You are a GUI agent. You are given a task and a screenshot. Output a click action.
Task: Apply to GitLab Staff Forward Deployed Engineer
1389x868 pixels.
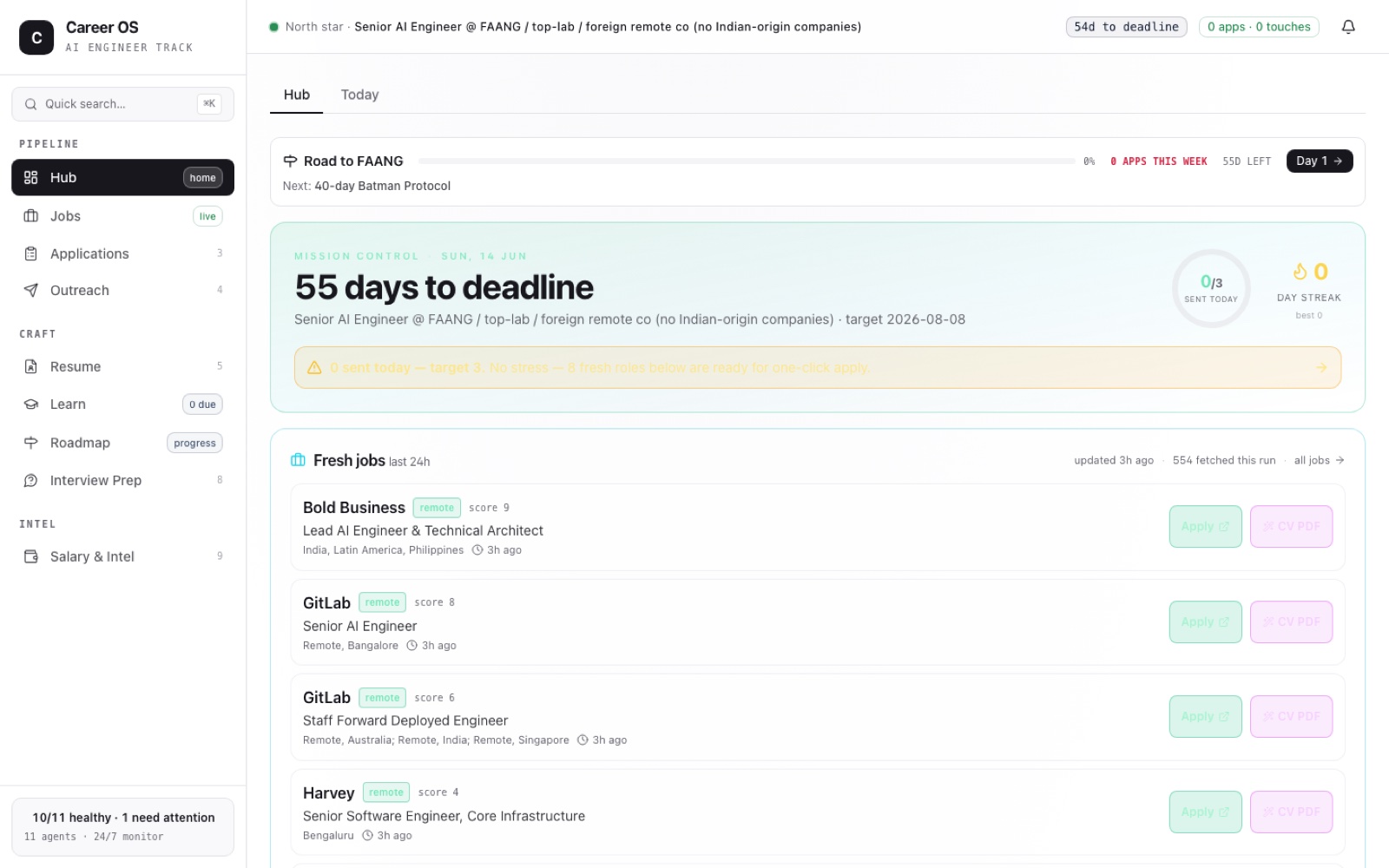pos(1205,717)
